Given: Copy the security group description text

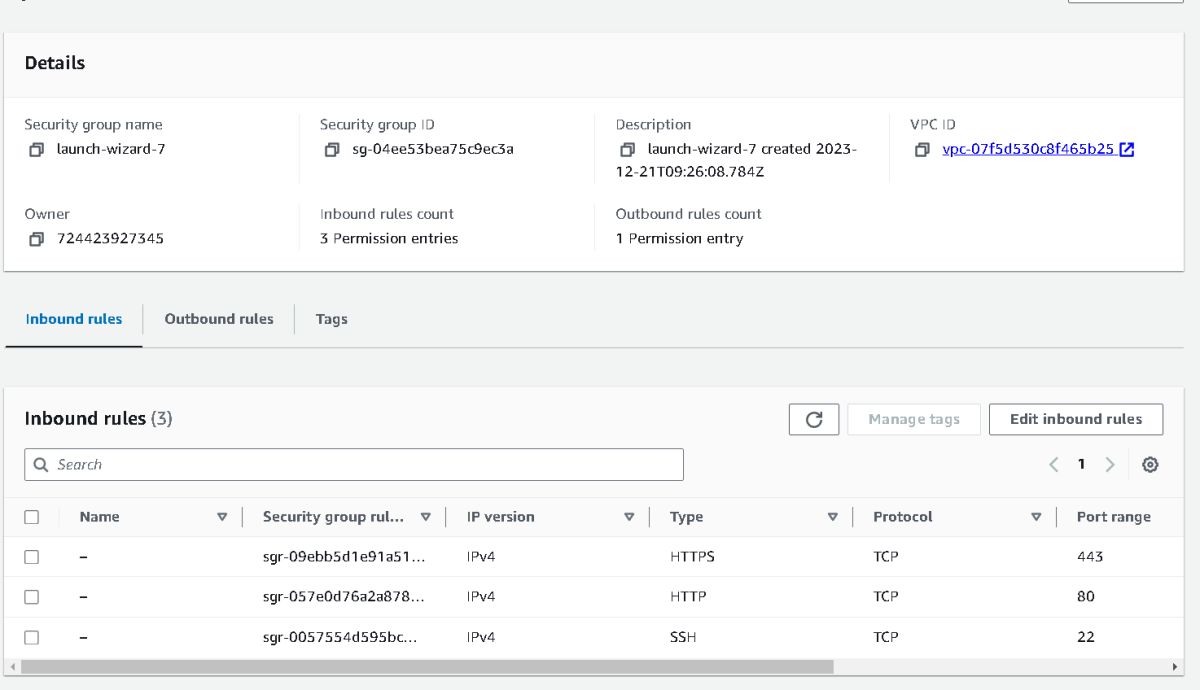Looking at the screenshot, I should point(627,150).
